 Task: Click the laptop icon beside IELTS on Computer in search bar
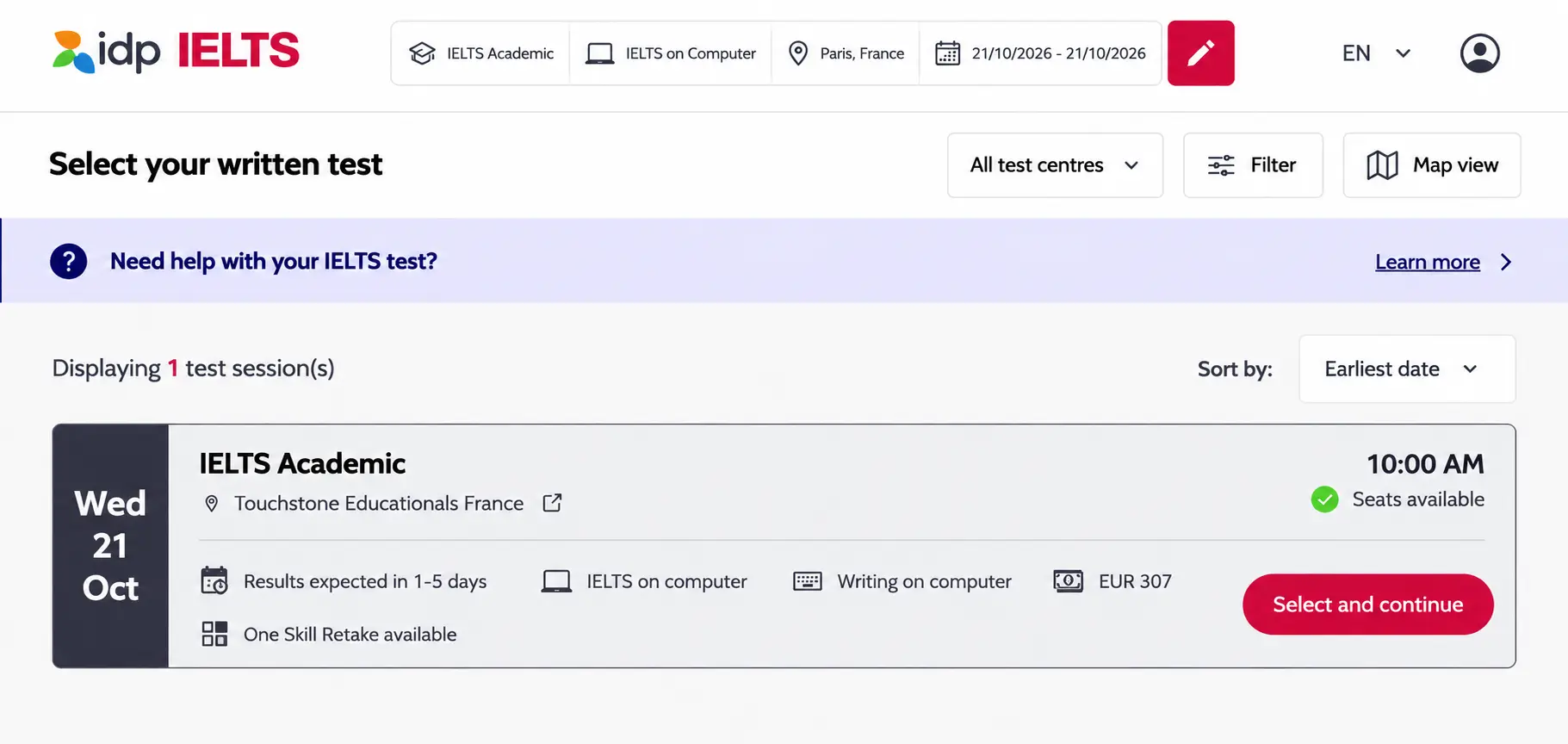[x=599, y=53]
